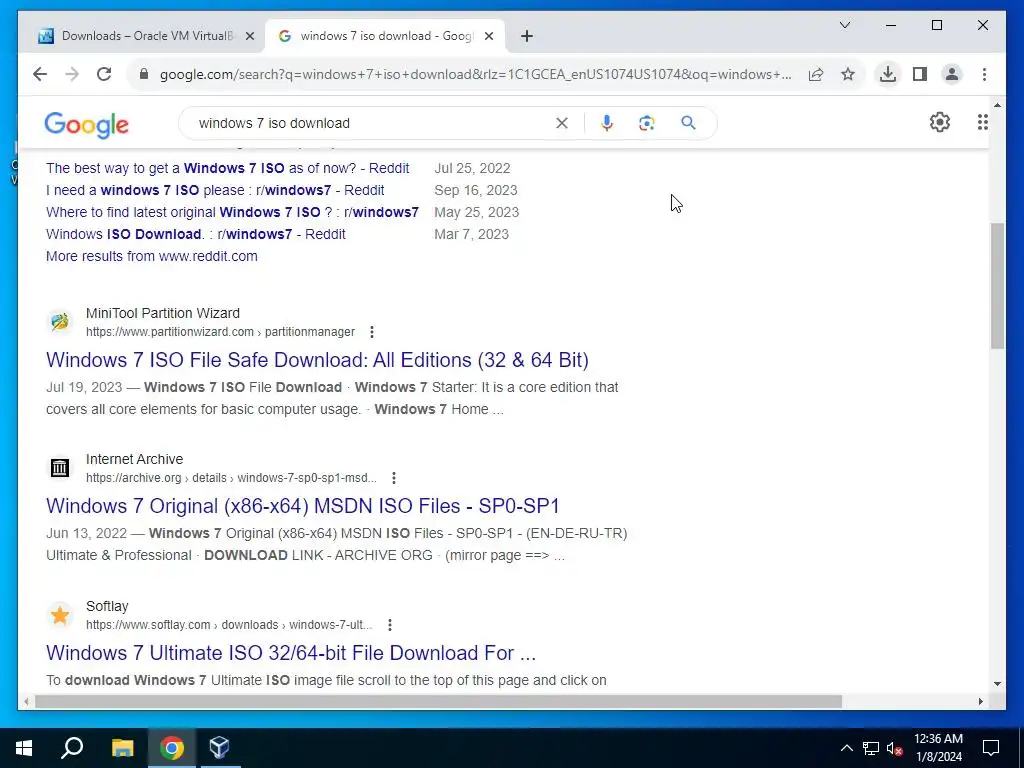Open 'Windows 7 Ultimate ISO 32/64-bit File Download' result

pos(291,653)
